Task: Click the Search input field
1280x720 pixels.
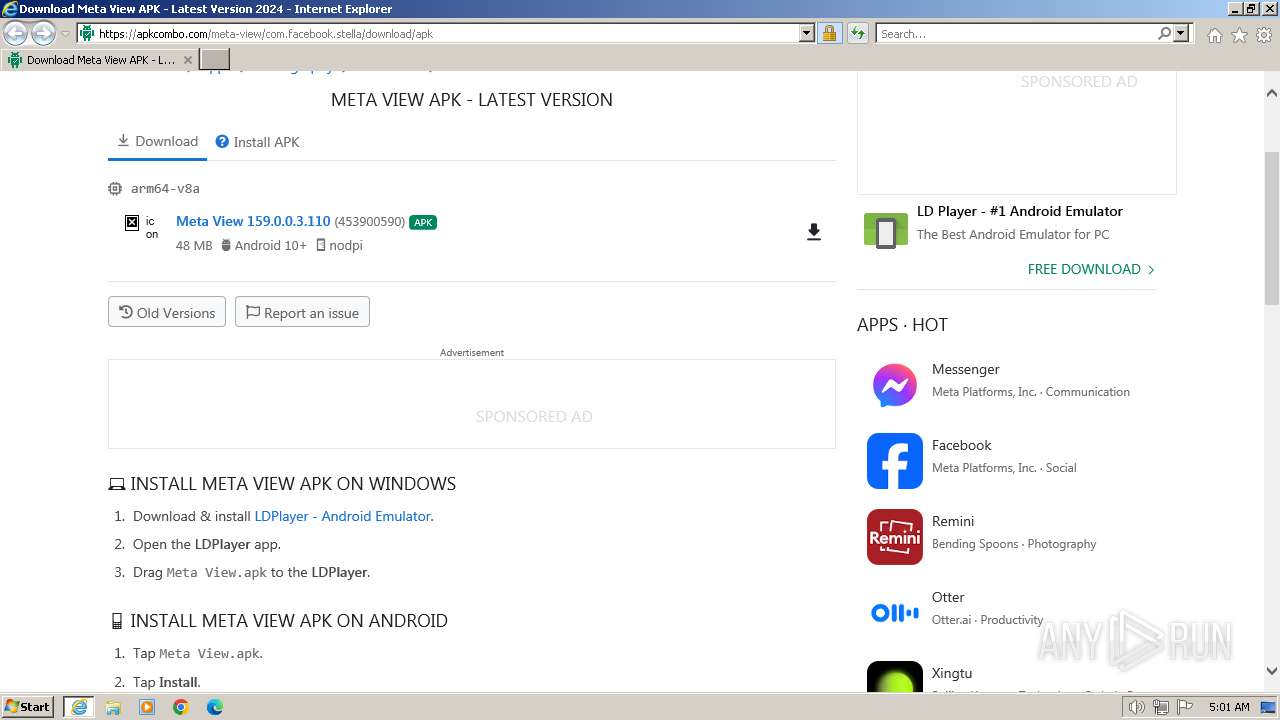Action: 1016,33
